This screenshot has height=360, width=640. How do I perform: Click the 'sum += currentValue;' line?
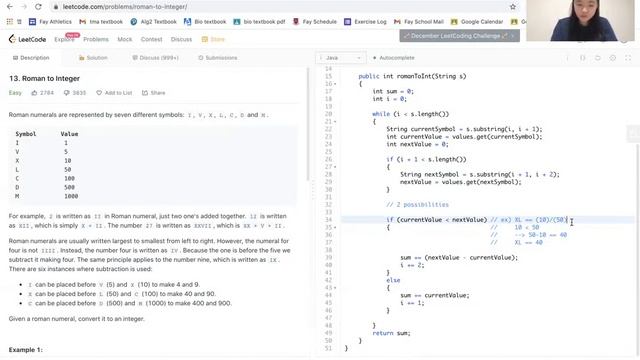[435, 295]
